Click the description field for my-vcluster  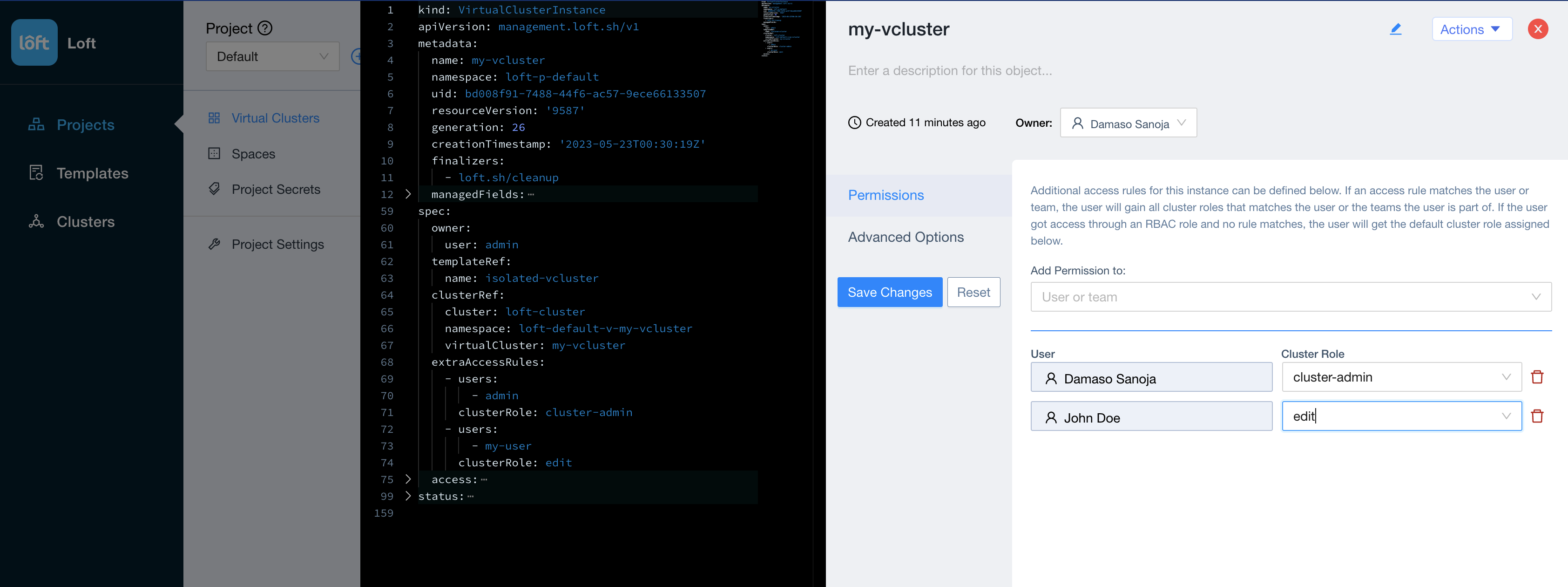(950, 70)
